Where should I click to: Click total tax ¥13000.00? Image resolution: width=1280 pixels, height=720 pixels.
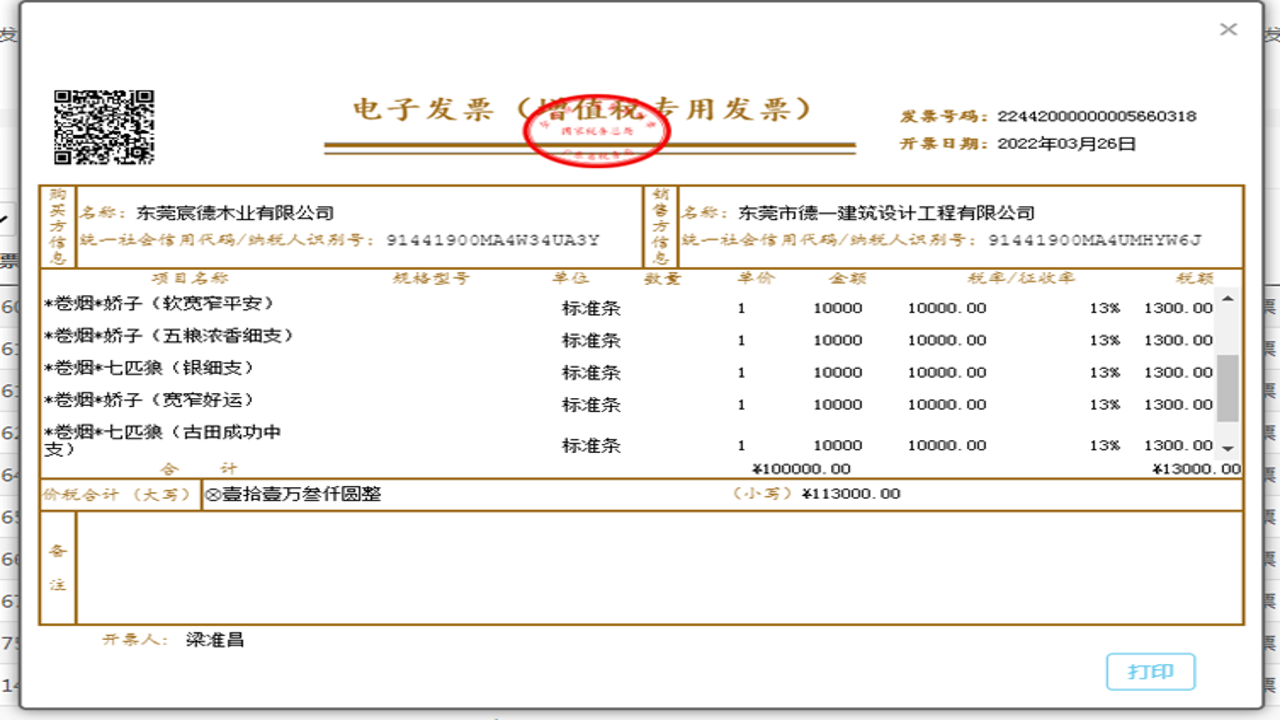[1196, 469]
